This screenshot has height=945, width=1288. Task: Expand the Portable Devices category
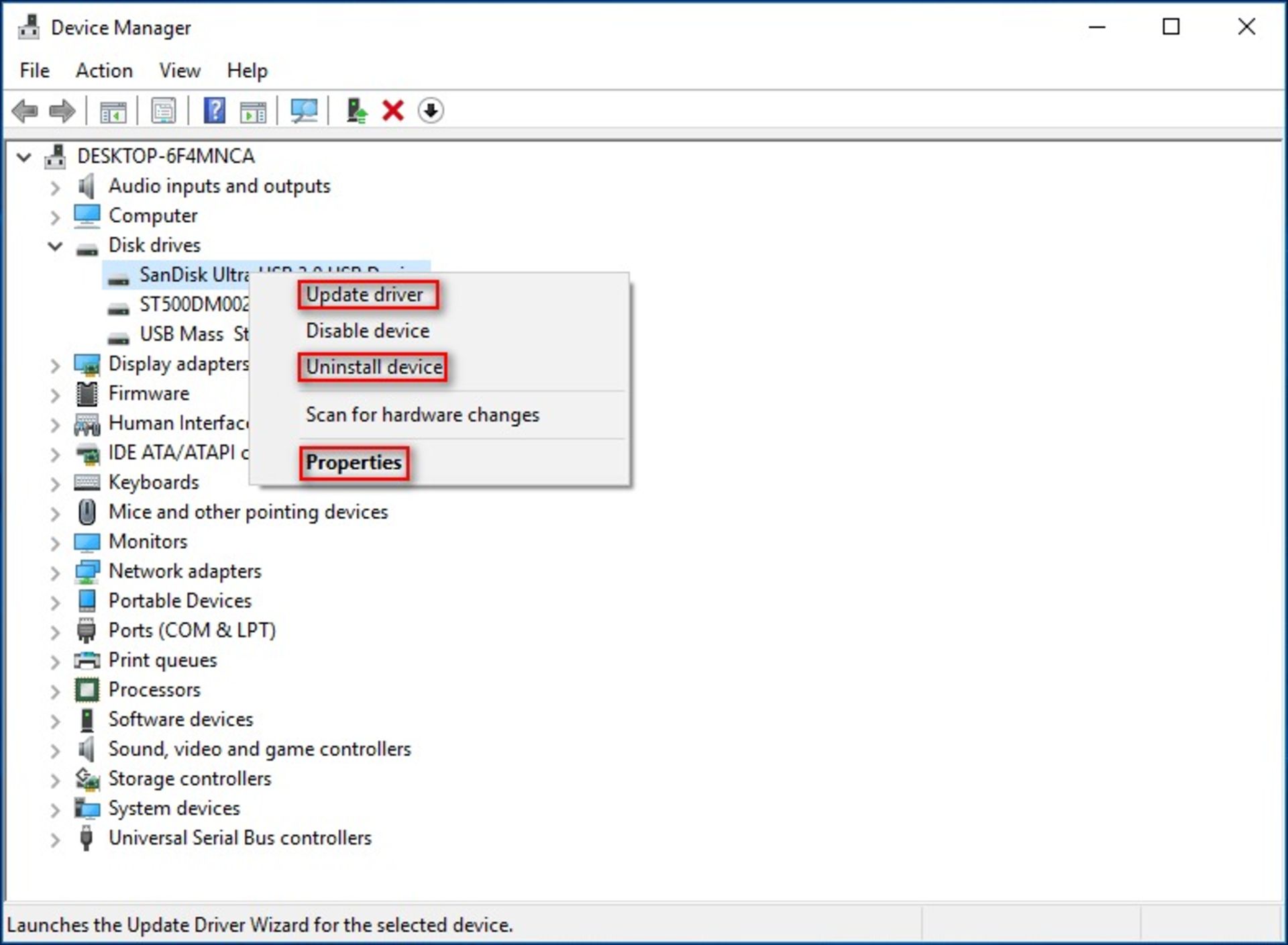(x=55, y=601)
